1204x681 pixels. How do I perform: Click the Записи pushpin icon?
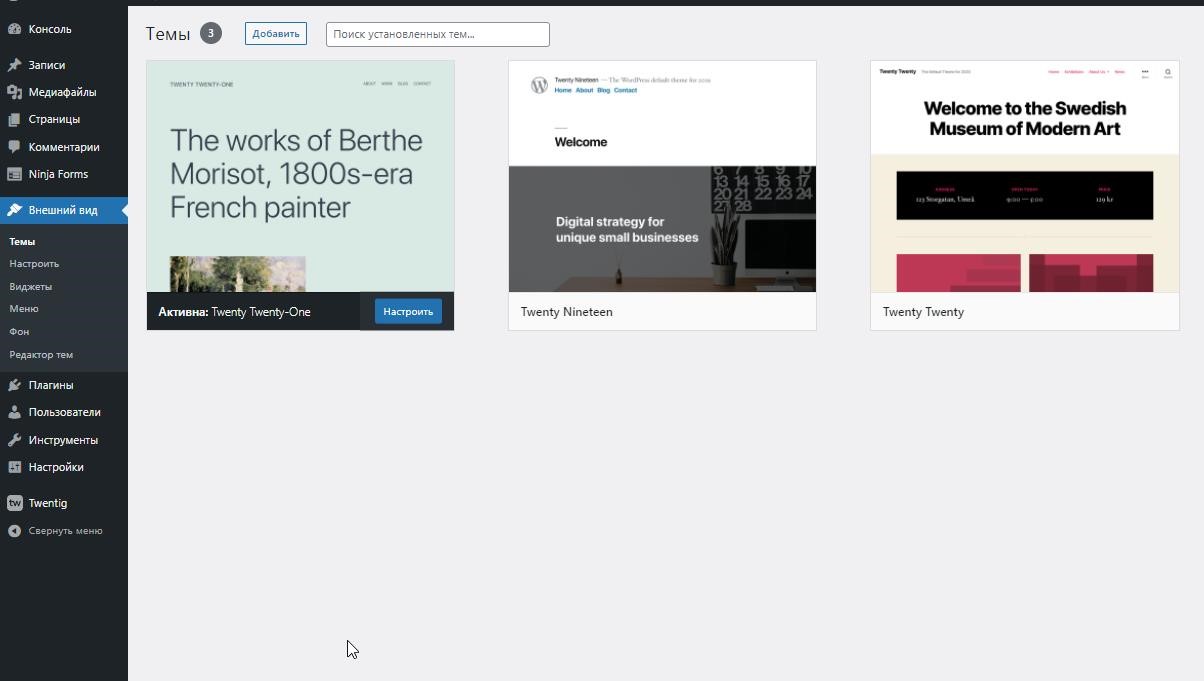point(14,65)
